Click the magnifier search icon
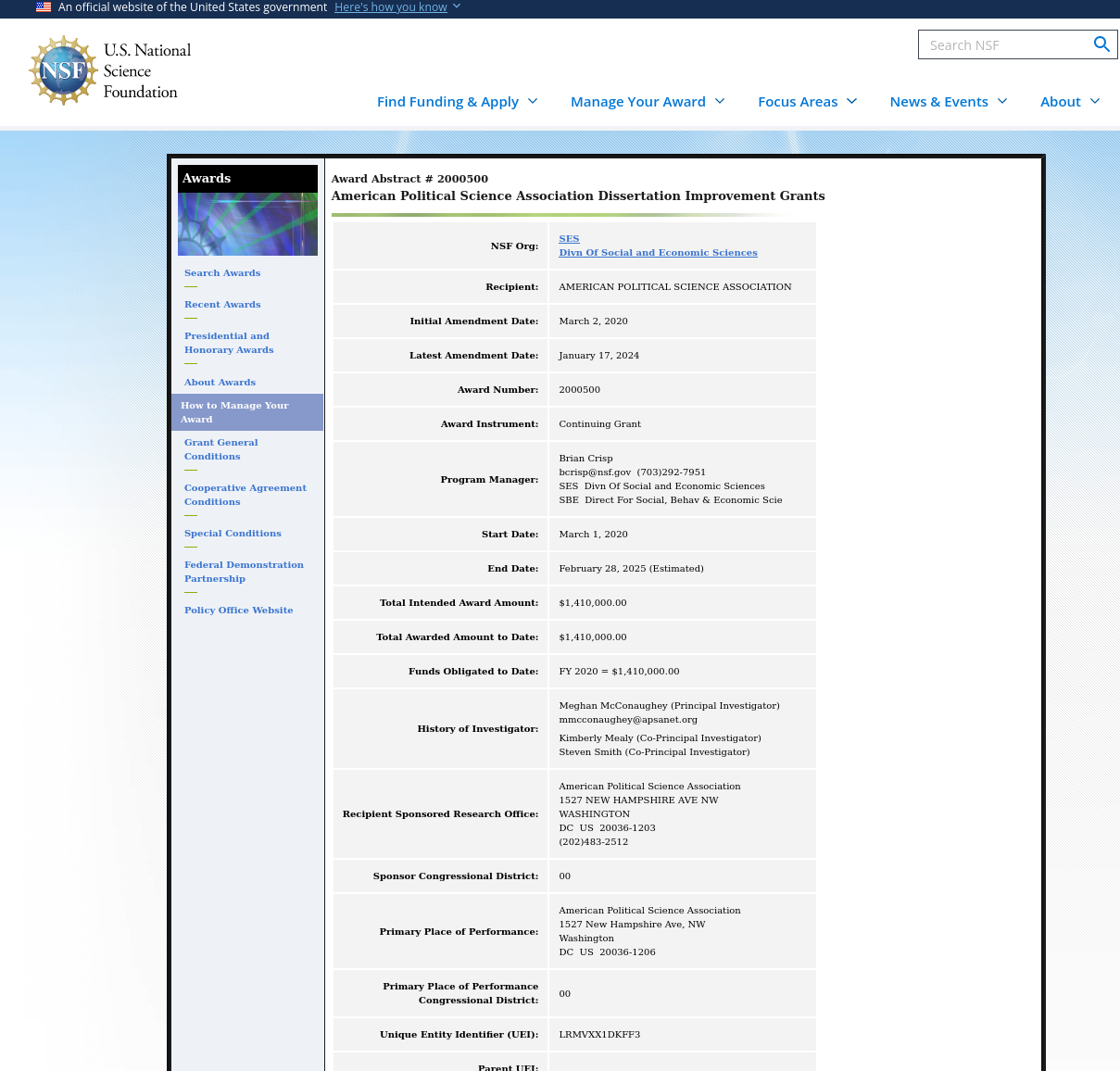This screenshot has width=1120, height=1071. click(1101, 44)
